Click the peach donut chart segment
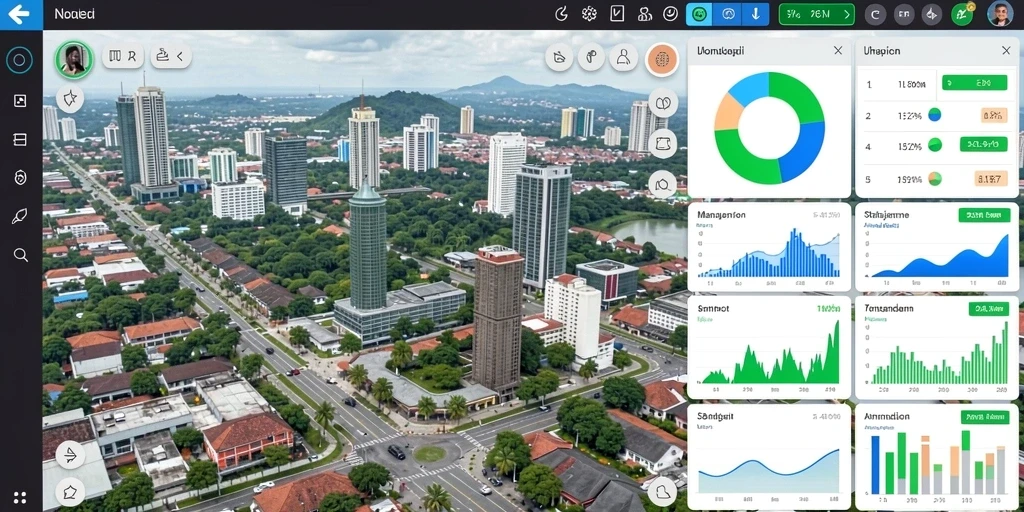 pyautogui.click(x=726, y=114)
